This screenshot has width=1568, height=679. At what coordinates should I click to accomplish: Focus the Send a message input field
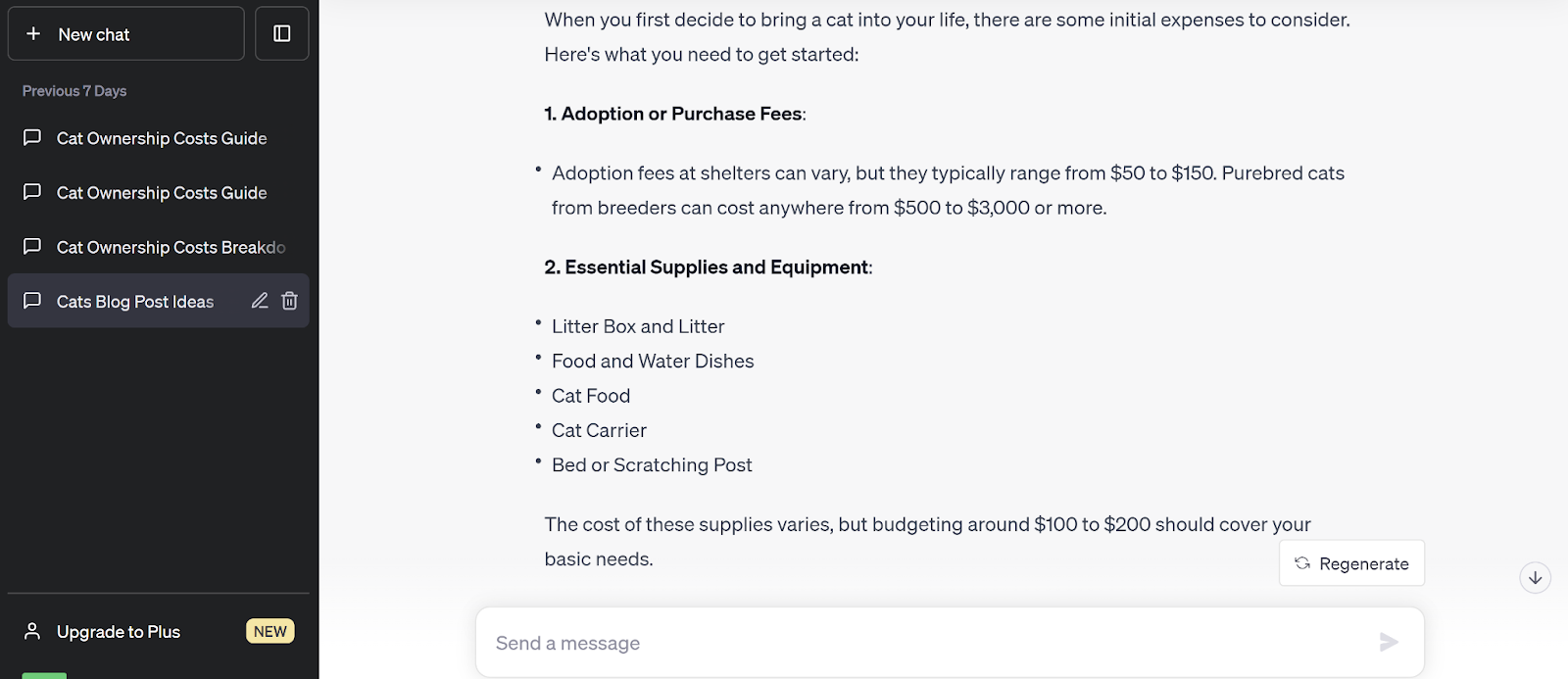click(921, 643)
